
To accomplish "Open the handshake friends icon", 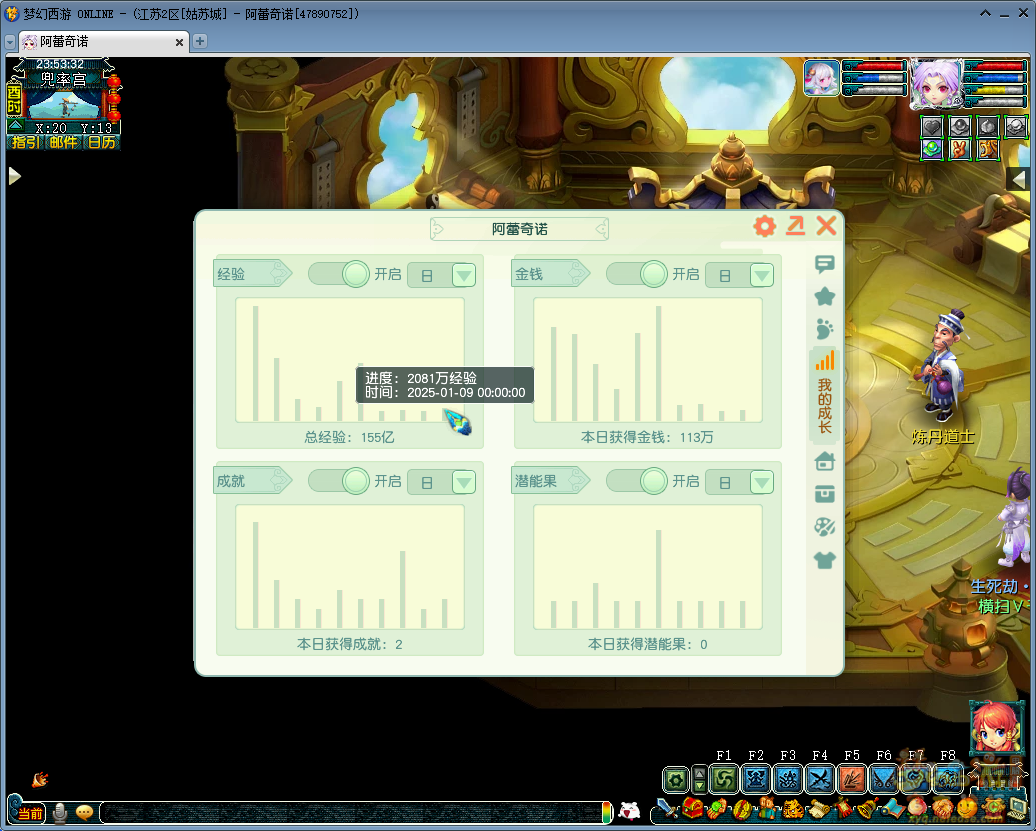I will point(944,809).
